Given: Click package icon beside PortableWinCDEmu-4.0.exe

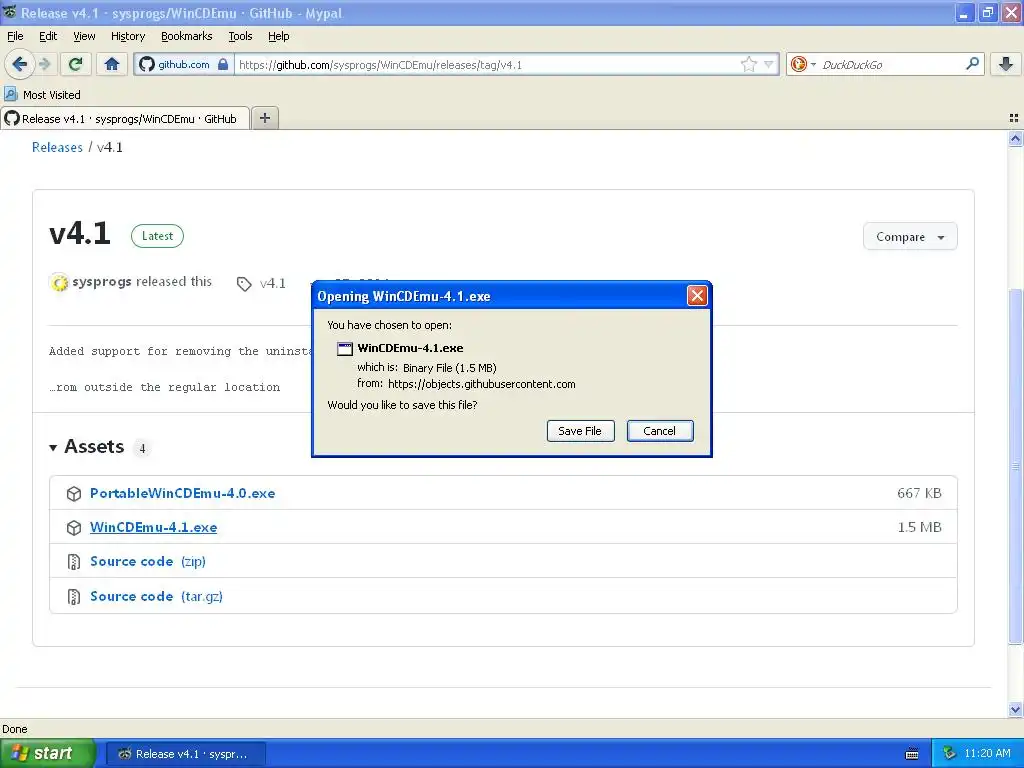Looking at the screenshot, I should (x=74, y=494).
